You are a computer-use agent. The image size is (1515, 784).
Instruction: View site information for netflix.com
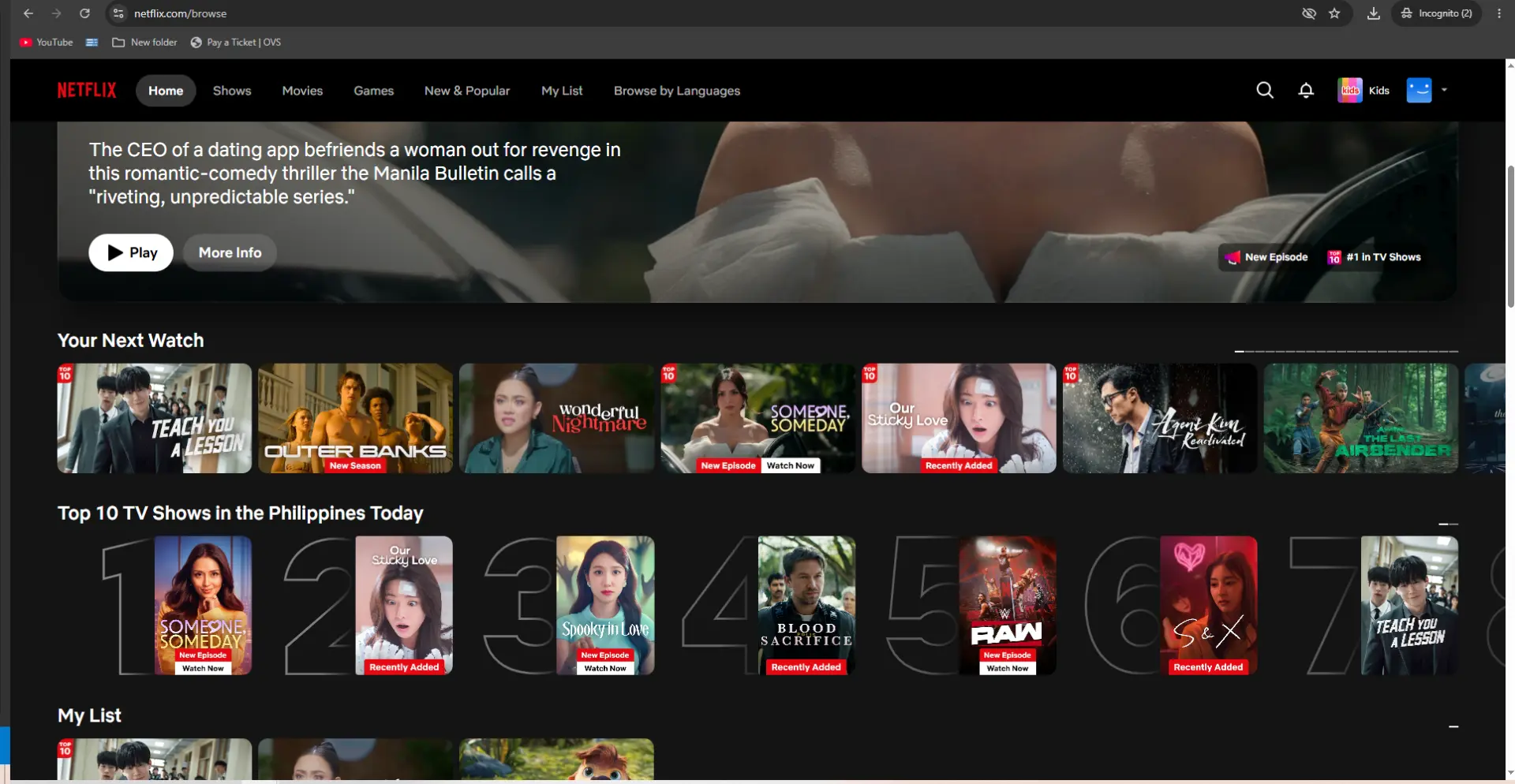pos(118,13)
